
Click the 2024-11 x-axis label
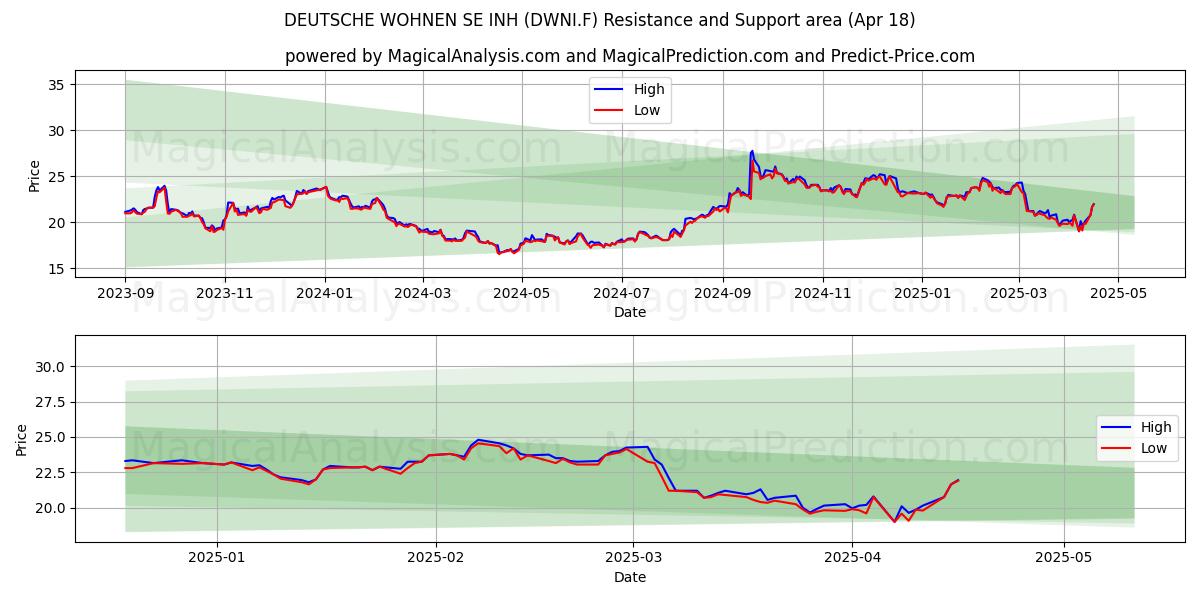tap(823, 294)
